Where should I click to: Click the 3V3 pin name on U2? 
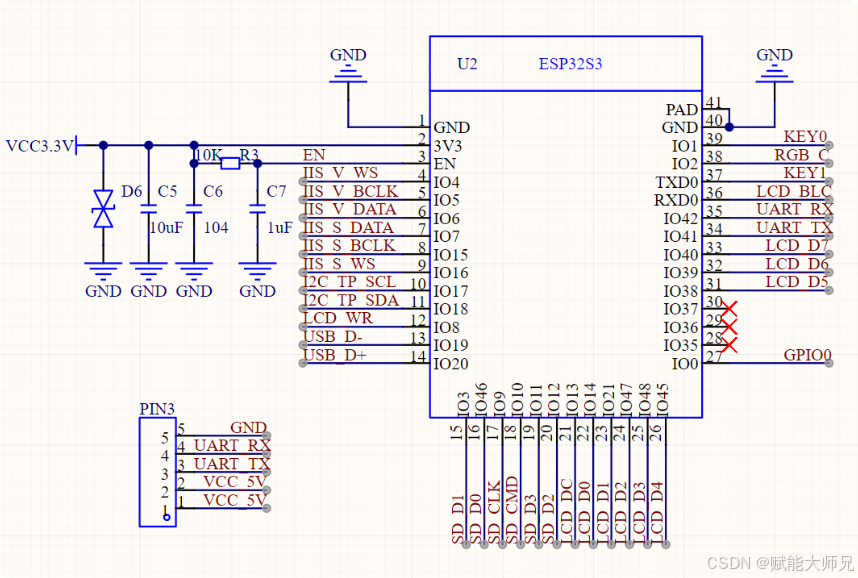click(x=448, y=146)
